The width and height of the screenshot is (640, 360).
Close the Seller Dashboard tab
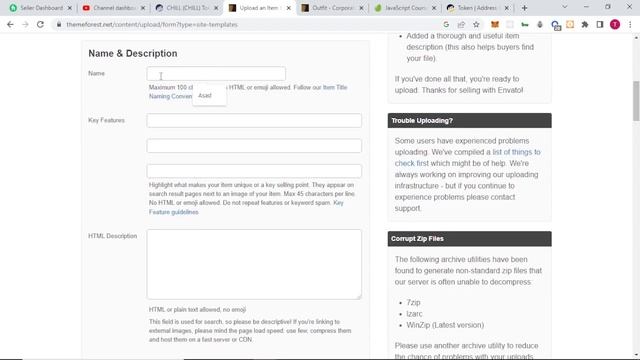point(70,8)
